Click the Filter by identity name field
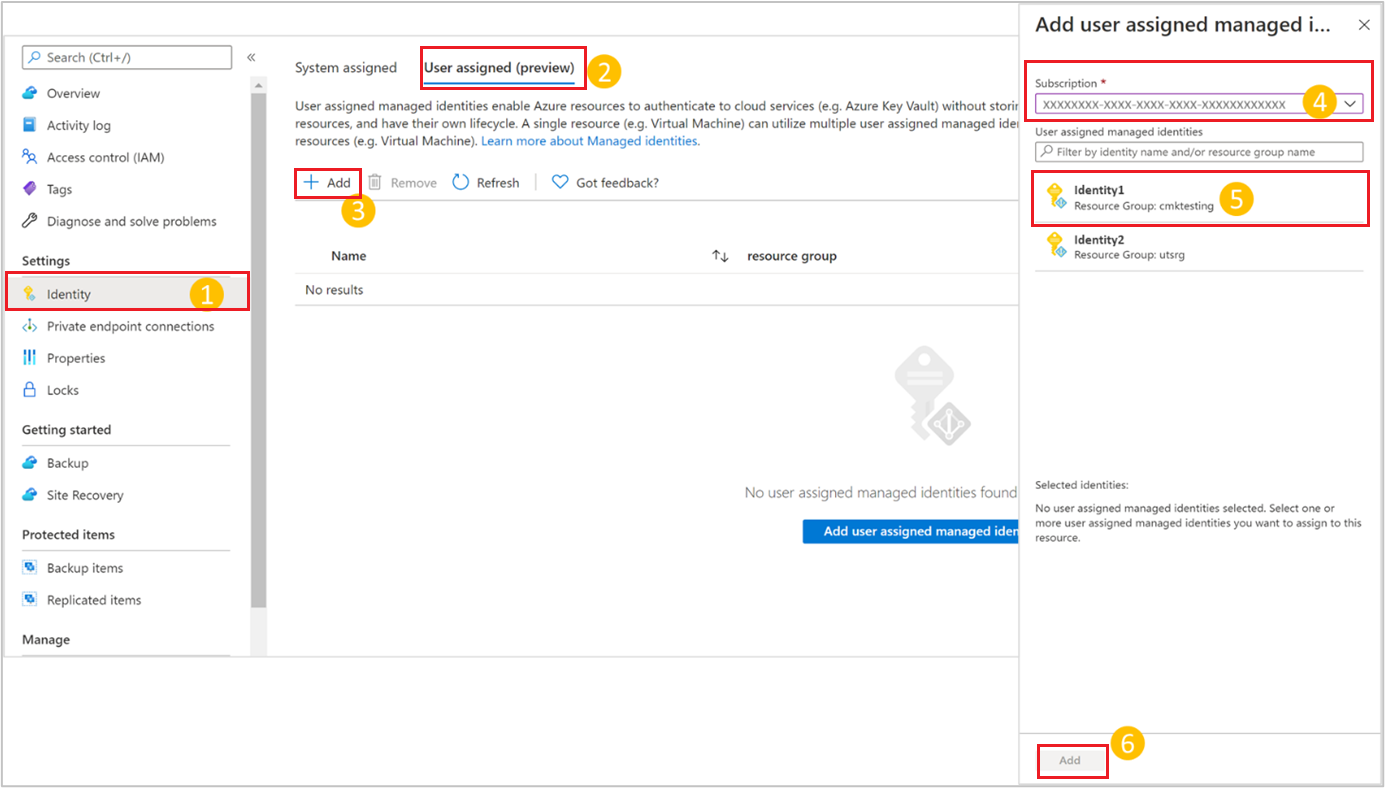Screen dimensions: 1385x788 (x=1199, y=152)
